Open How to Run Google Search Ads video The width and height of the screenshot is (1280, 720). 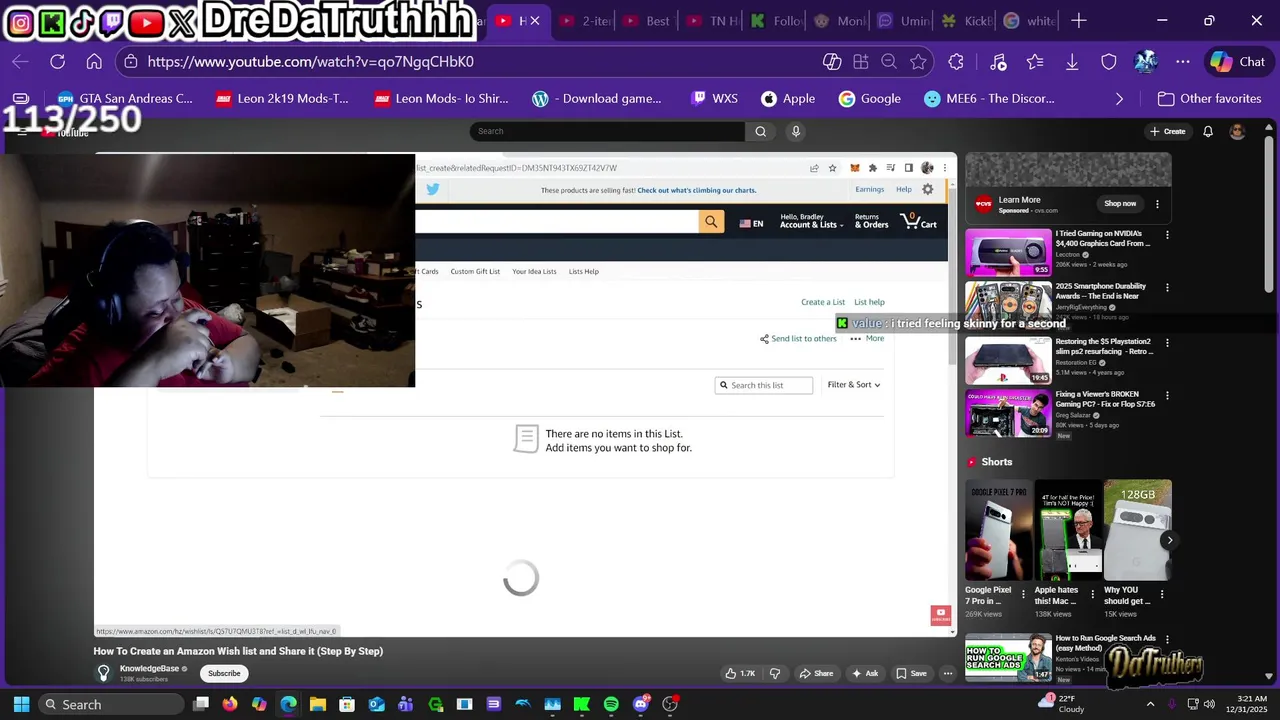point(1008,657)
